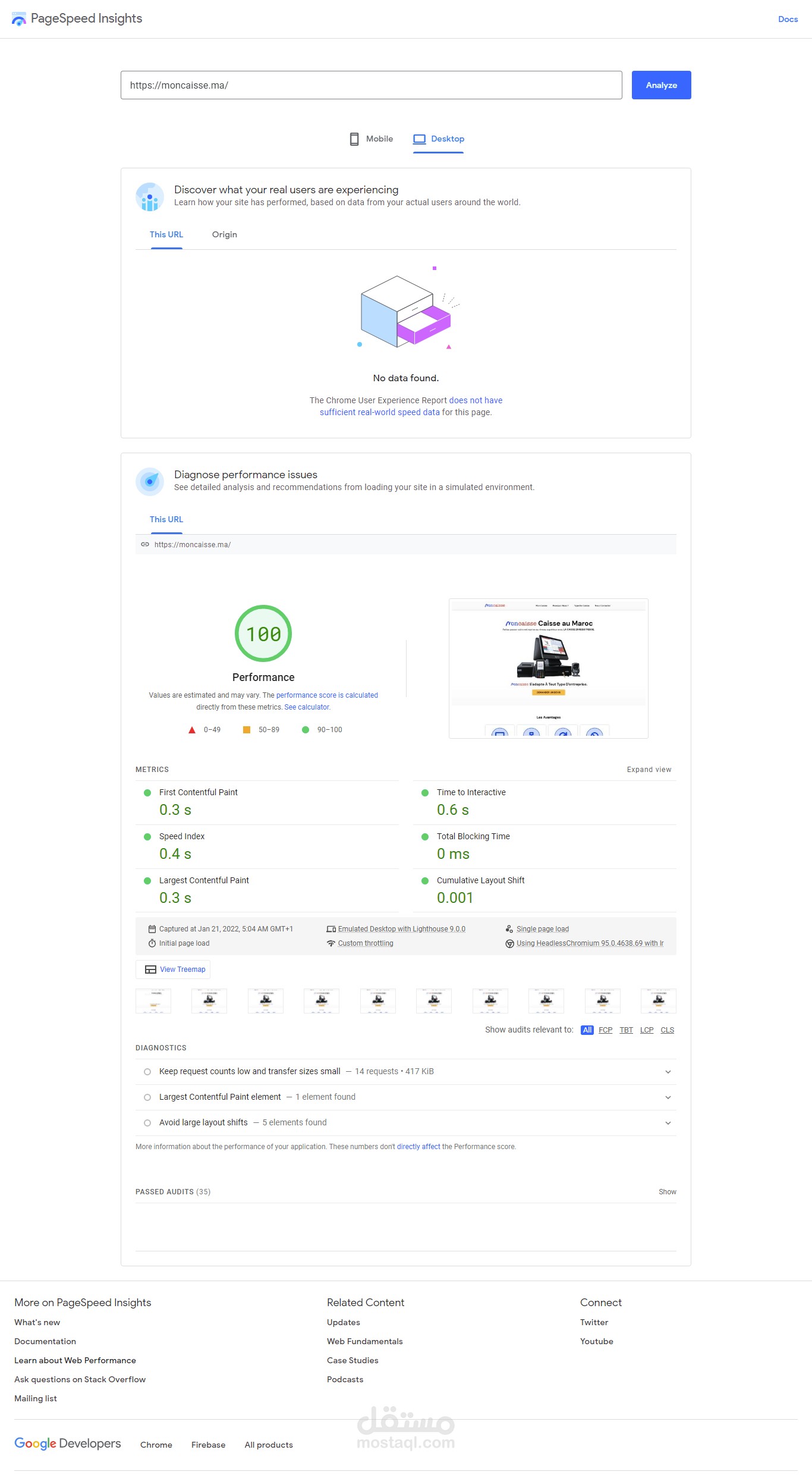Click the Emulated Desktop devices icon

click(x=331, y=929)
